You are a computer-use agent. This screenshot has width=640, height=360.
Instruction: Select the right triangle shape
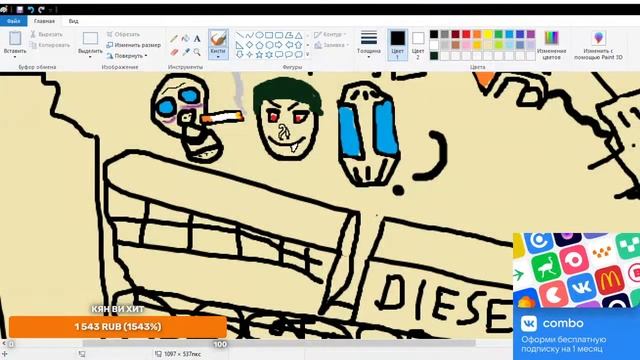pos(240,45)
